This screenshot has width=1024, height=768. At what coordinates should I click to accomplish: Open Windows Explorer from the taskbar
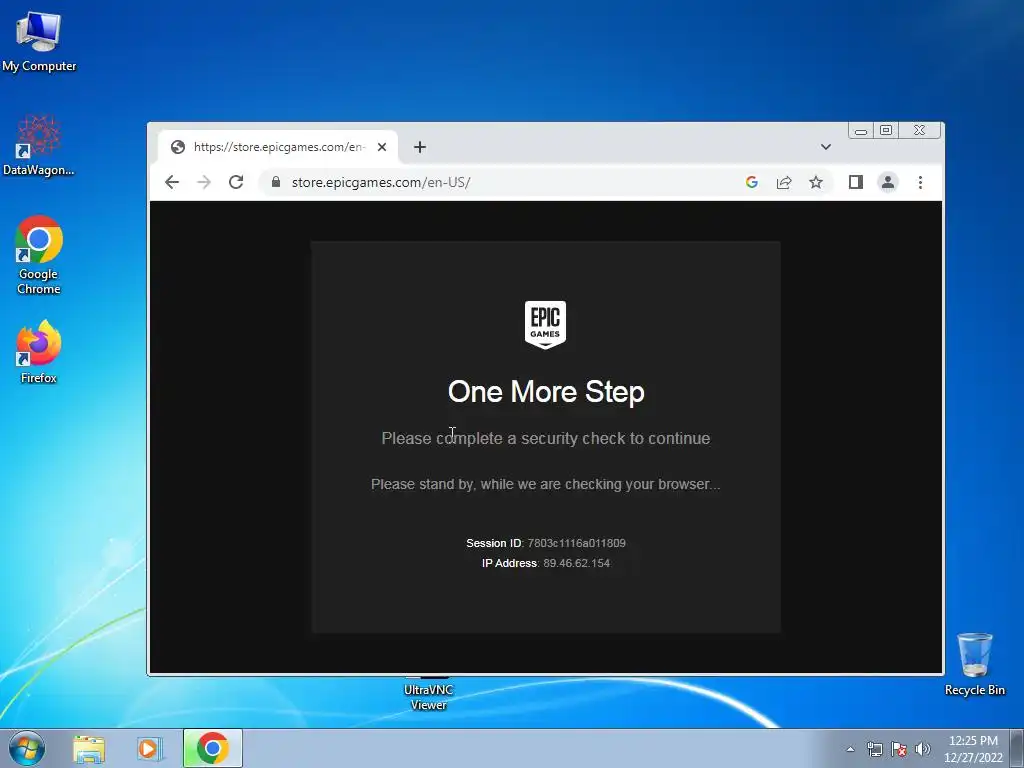89,748
